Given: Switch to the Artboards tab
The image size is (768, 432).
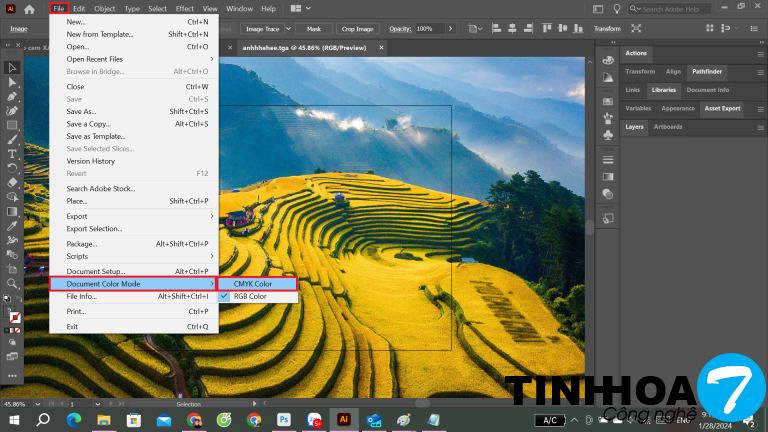Looking at the screenshot, I should [667, 127].
